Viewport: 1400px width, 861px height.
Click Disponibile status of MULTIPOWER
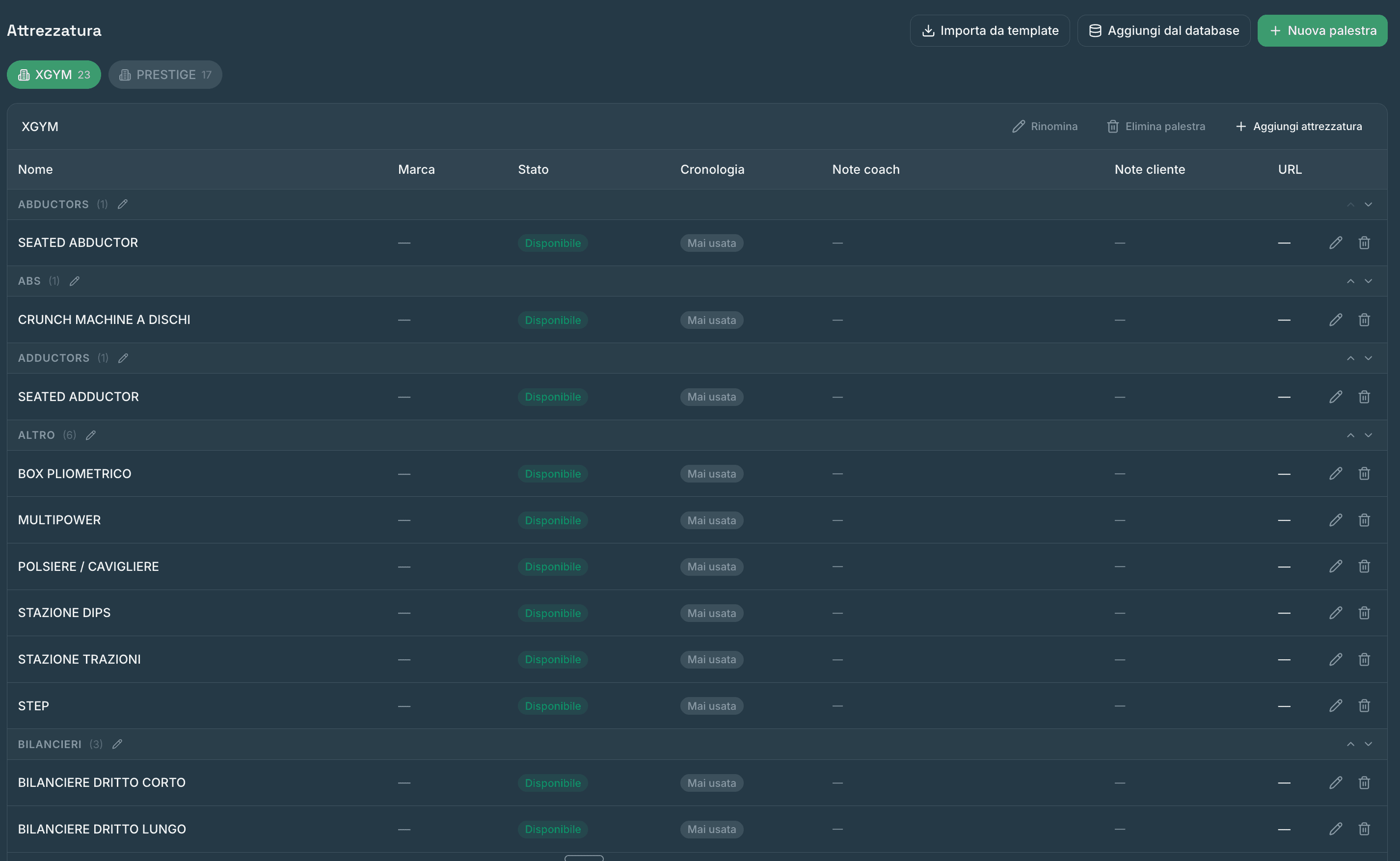click(552, 520)
